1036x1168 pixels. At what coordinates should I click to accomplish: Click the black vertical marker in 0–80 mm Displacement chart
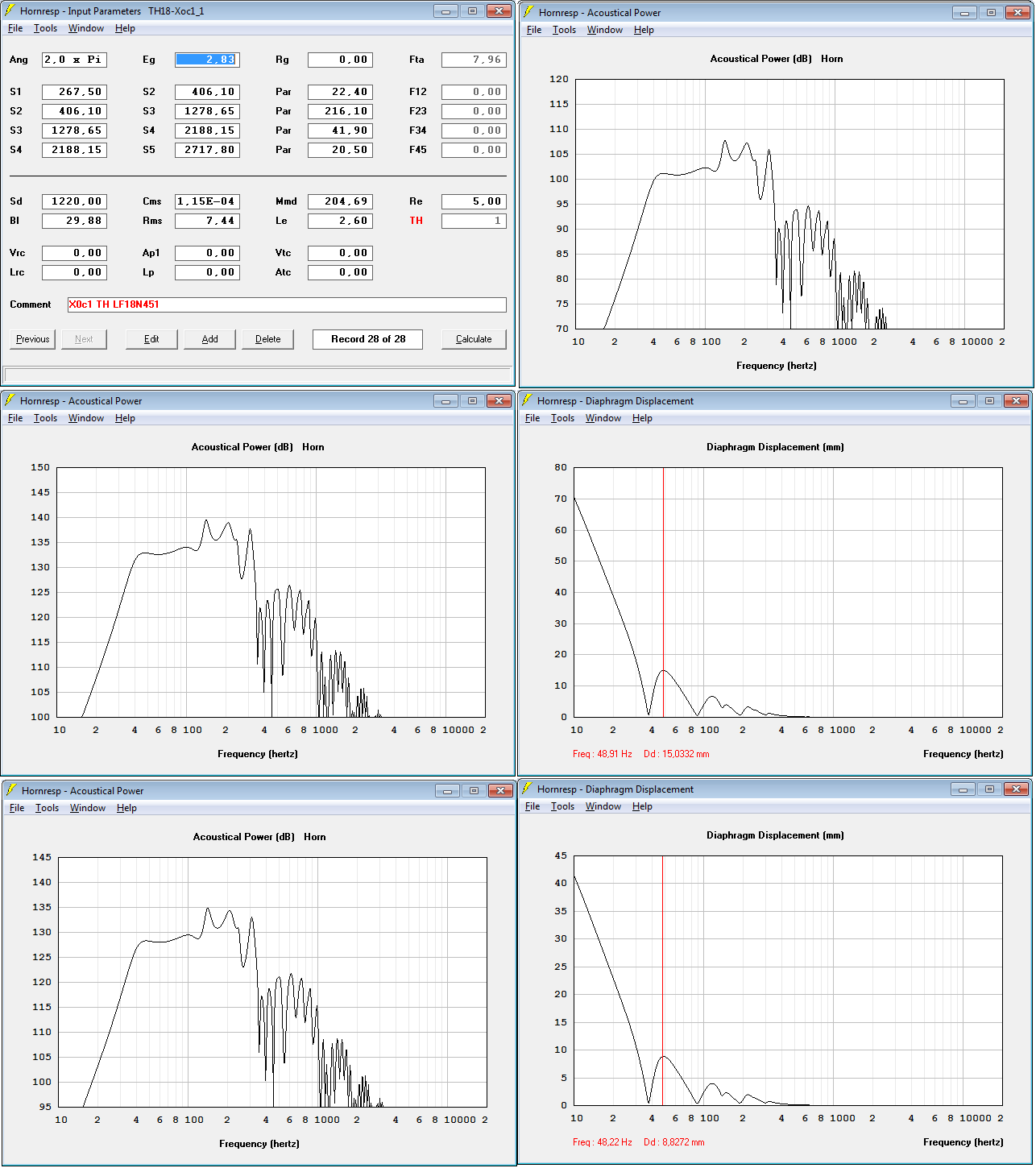tap(663, 592)
